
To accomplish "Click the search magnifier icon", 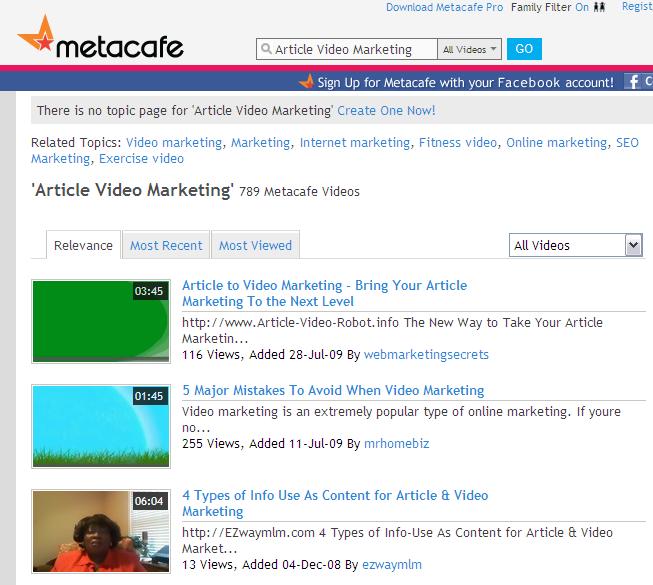I will click(266, 49).
